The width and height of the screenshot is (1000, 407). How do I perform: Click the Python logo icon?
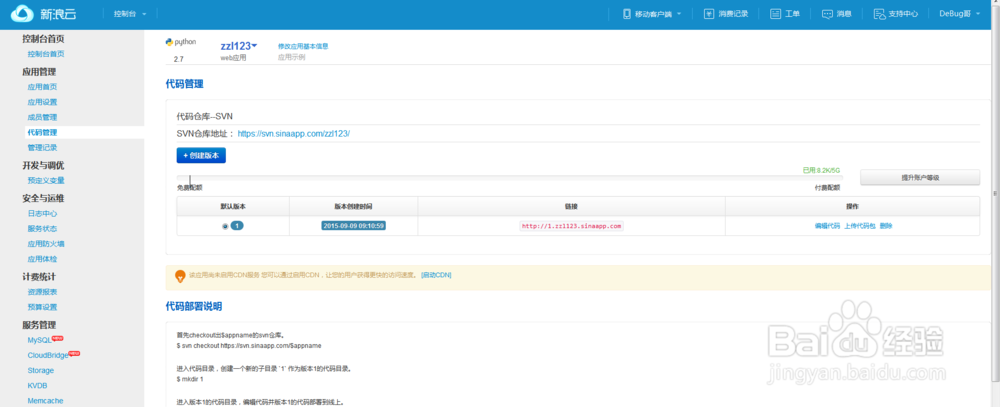(x=169, y=42)
